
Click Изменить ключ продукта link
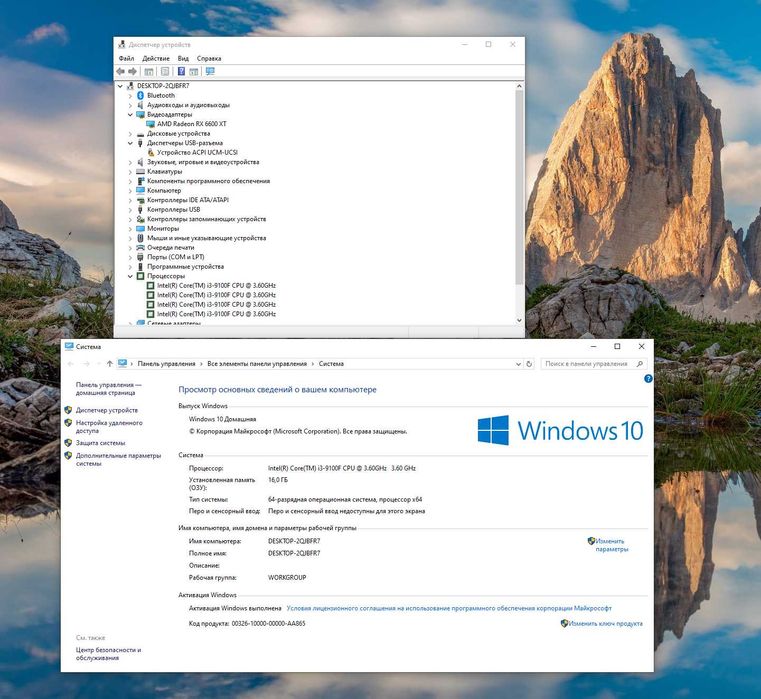(605, 623)
